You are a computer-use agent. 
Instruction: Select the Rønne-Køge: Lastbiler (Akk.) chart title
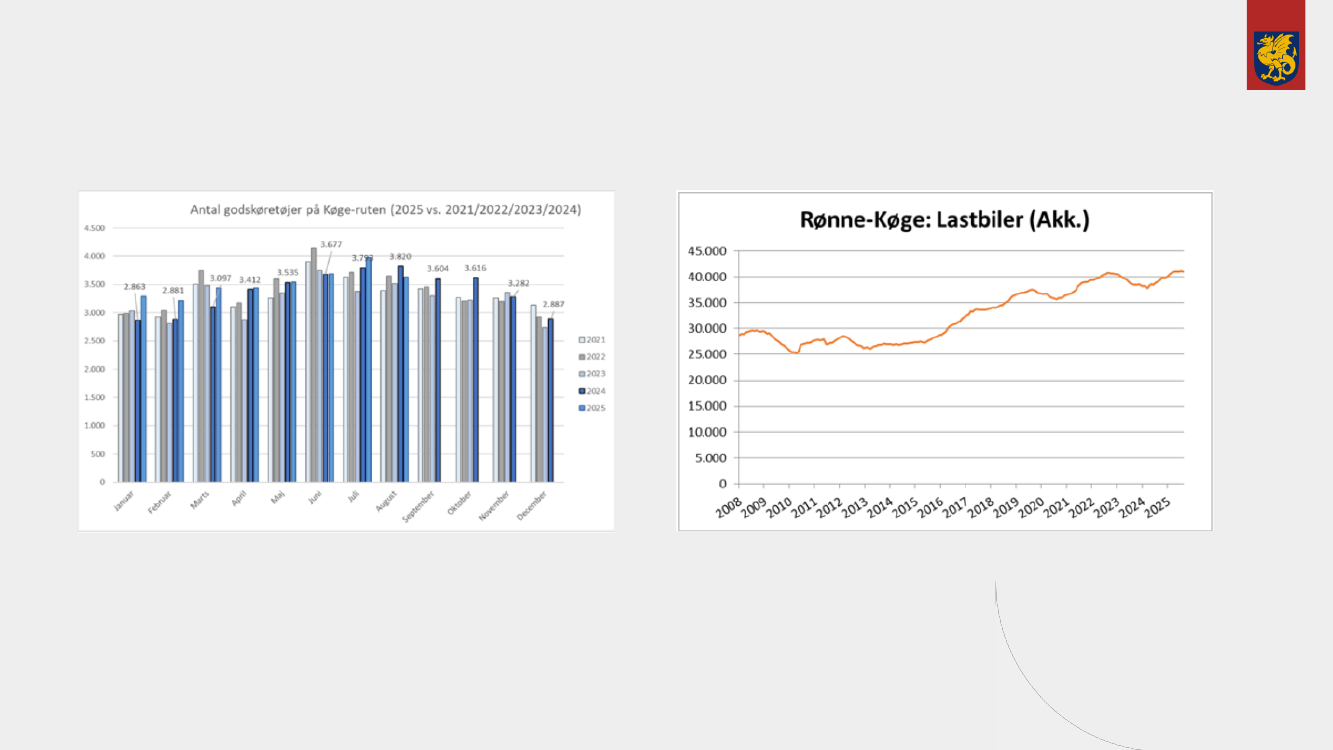[944, 220]
